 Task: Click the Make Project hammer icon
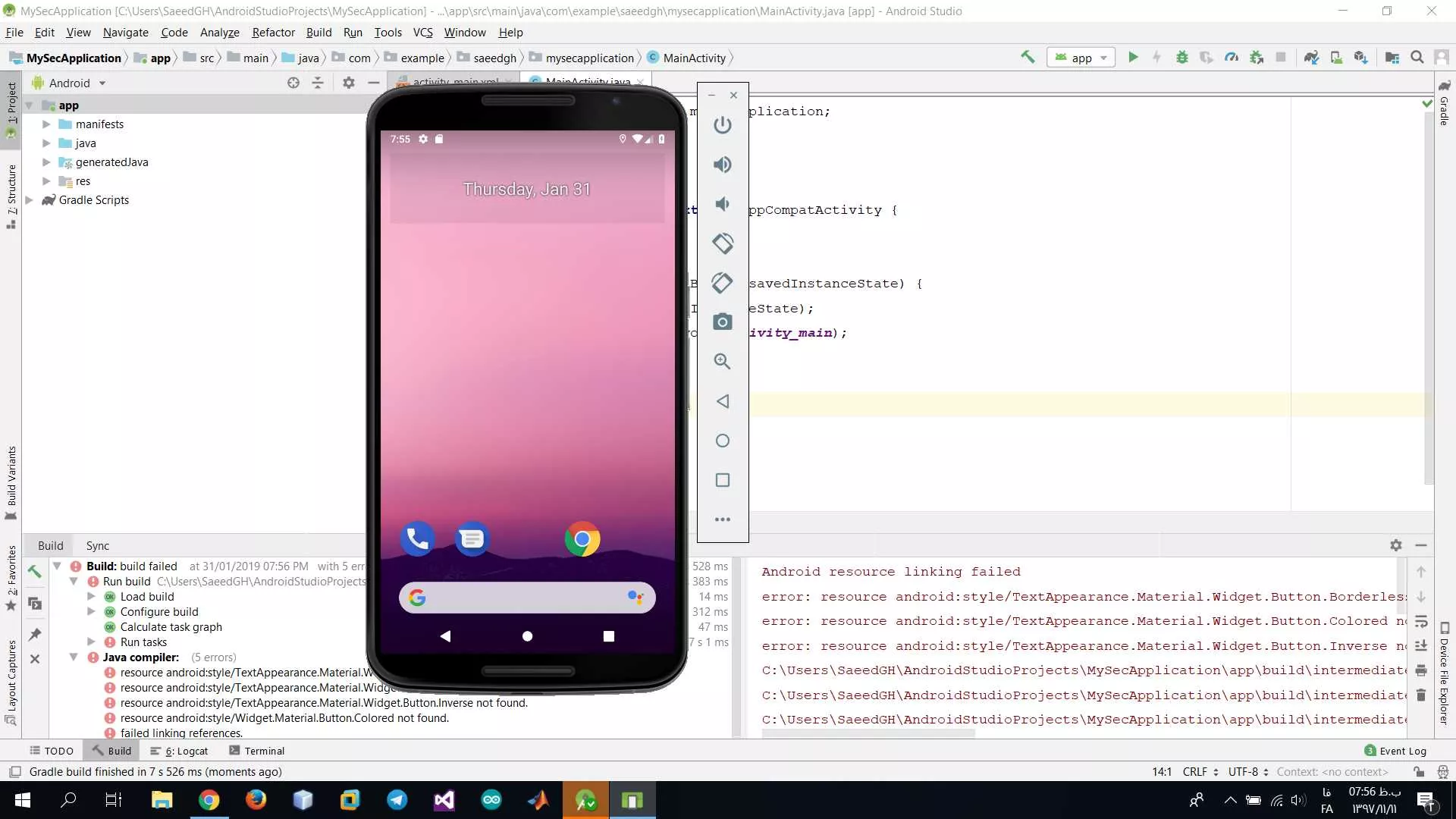tap(1028, 57)
